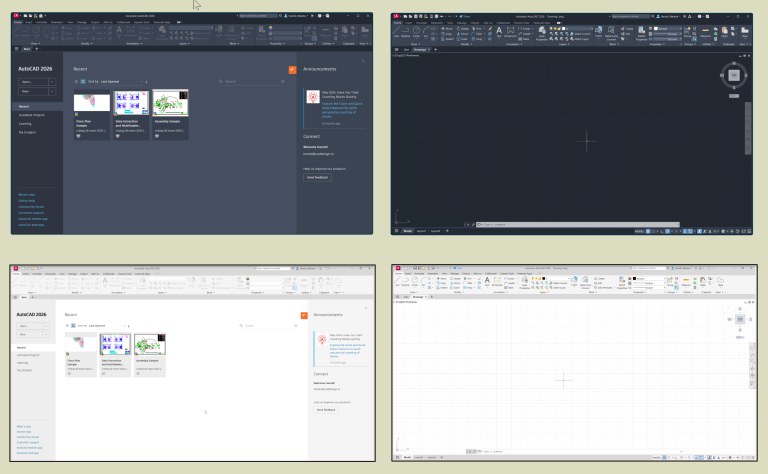Click Match Properties in dark drawing window
Screen dimensions: 768x474
[641, 33]
